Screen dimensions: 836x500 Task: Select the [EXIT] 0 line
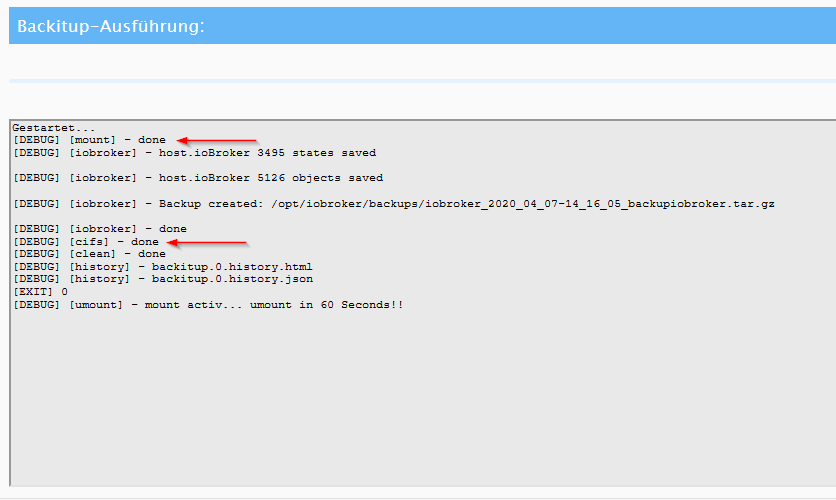(x=41, y=292)
